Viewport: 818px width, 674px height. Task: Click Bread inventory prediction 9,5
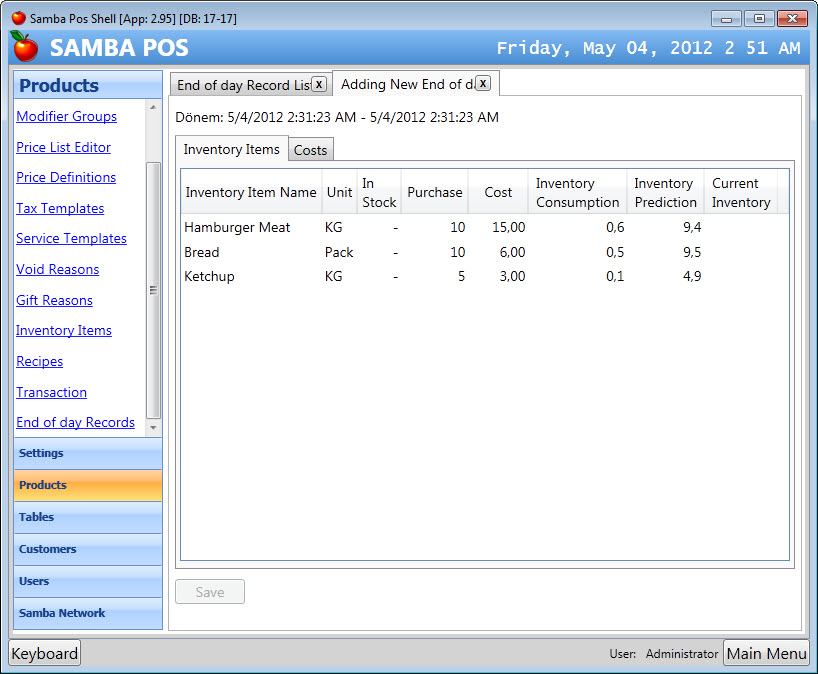692,252
